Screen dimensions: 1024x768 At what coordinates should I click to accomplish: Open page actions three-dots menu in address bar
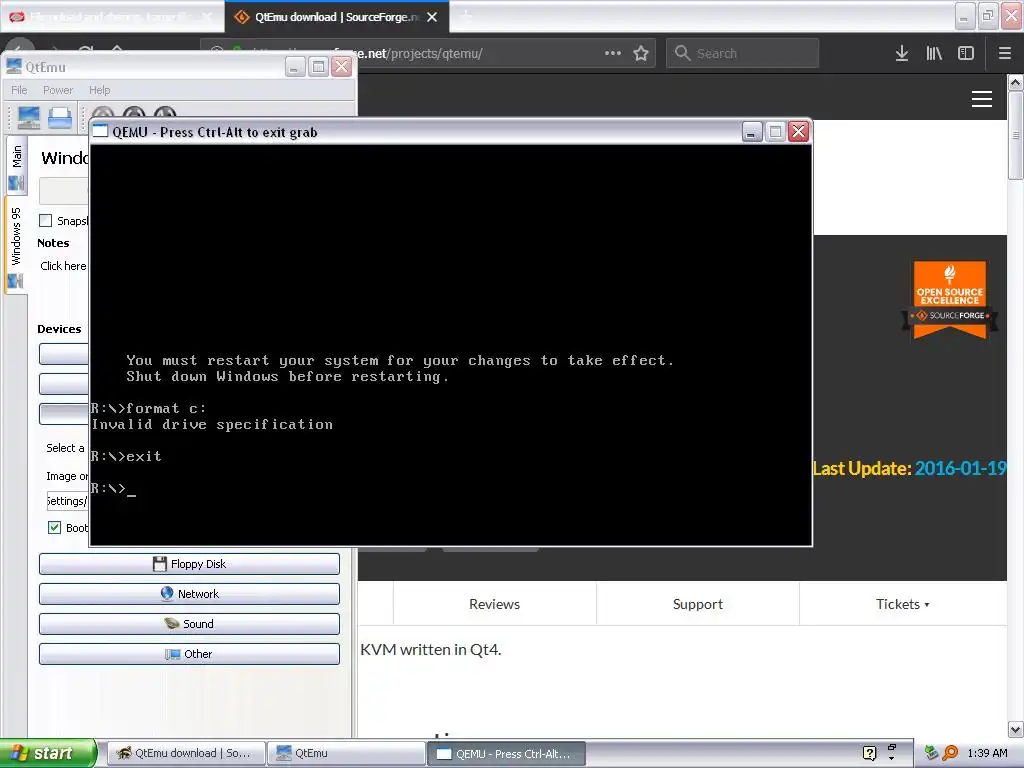tap(613, 53)
